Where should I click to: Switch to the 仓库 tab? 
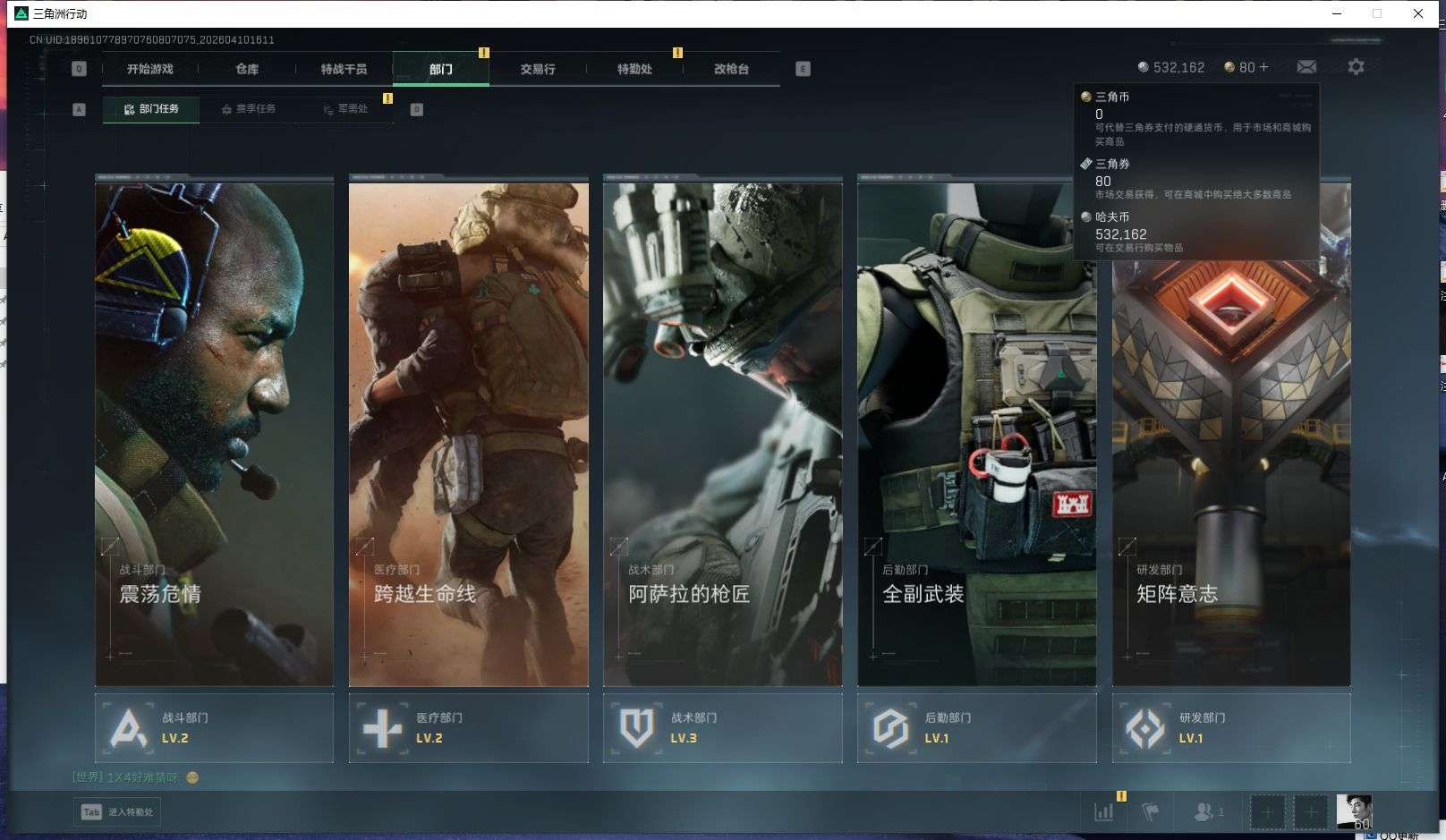click(x=247, y=69)
